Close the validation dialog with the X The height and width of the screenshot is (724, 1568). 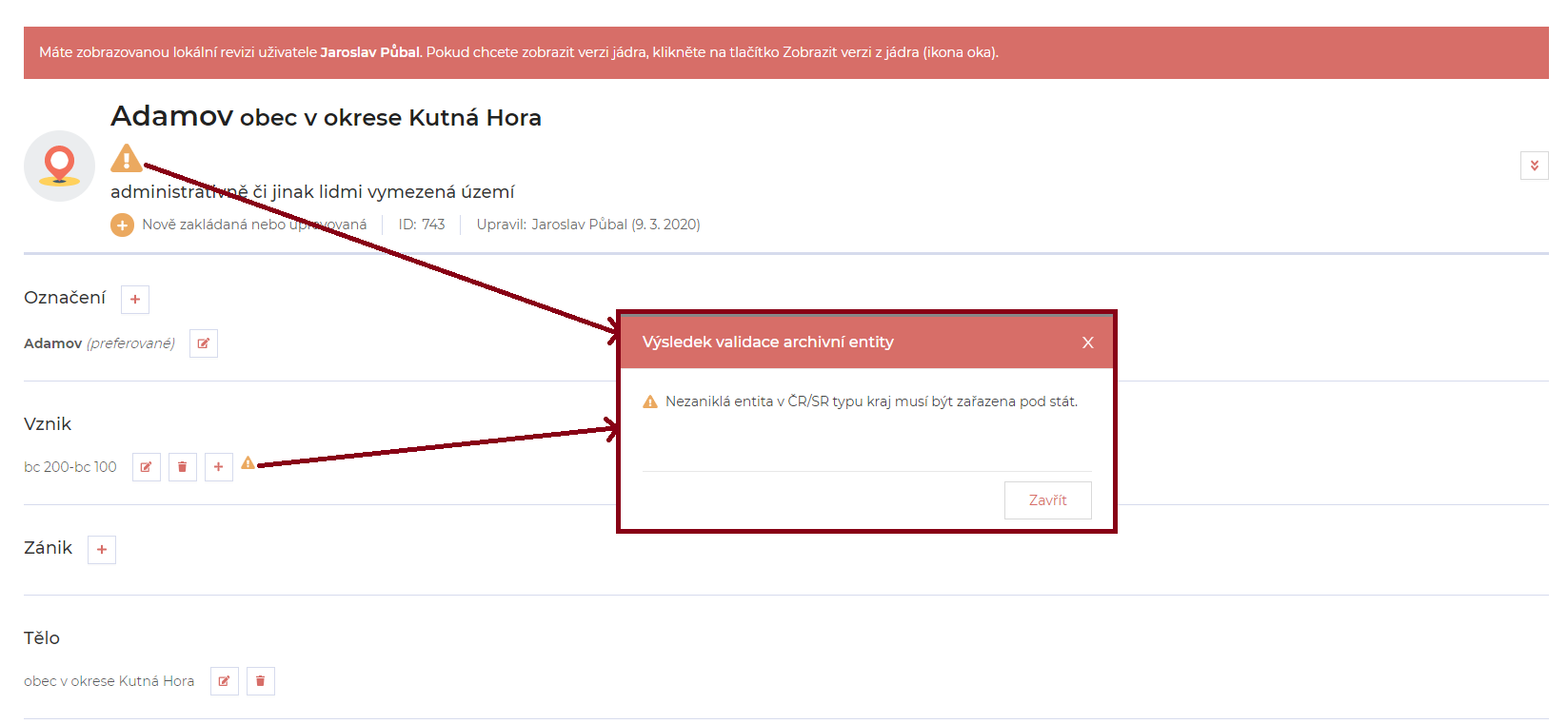point(1087,342)
